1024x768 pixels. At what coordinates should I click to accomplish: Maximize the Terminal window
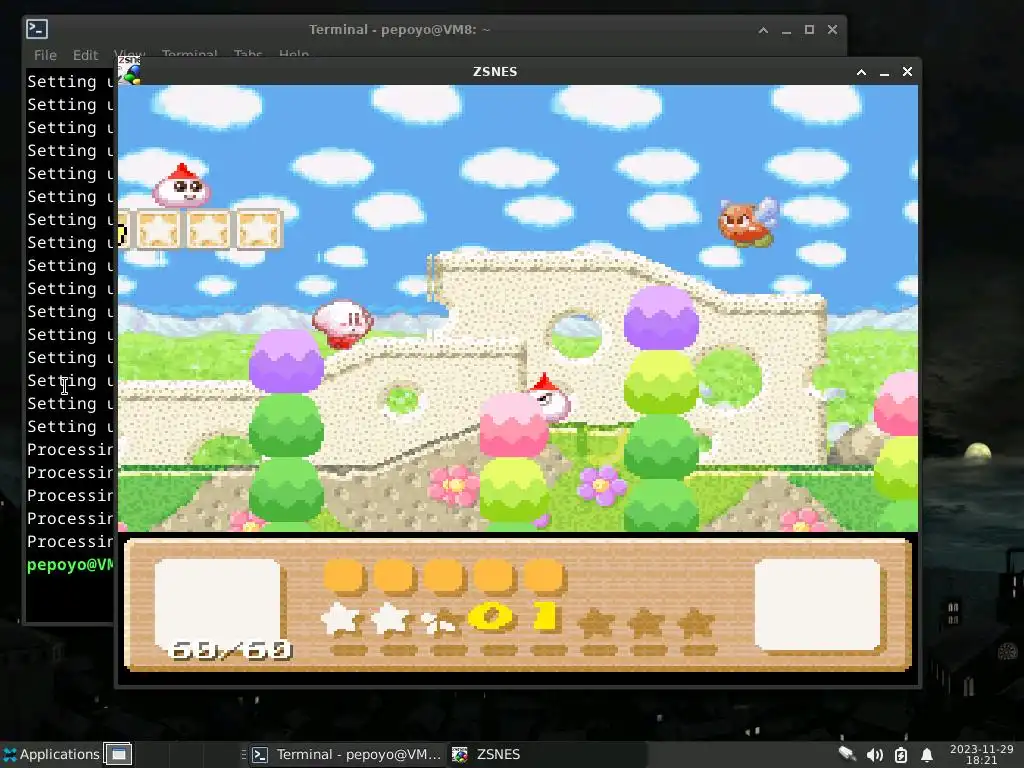[809, 30]
